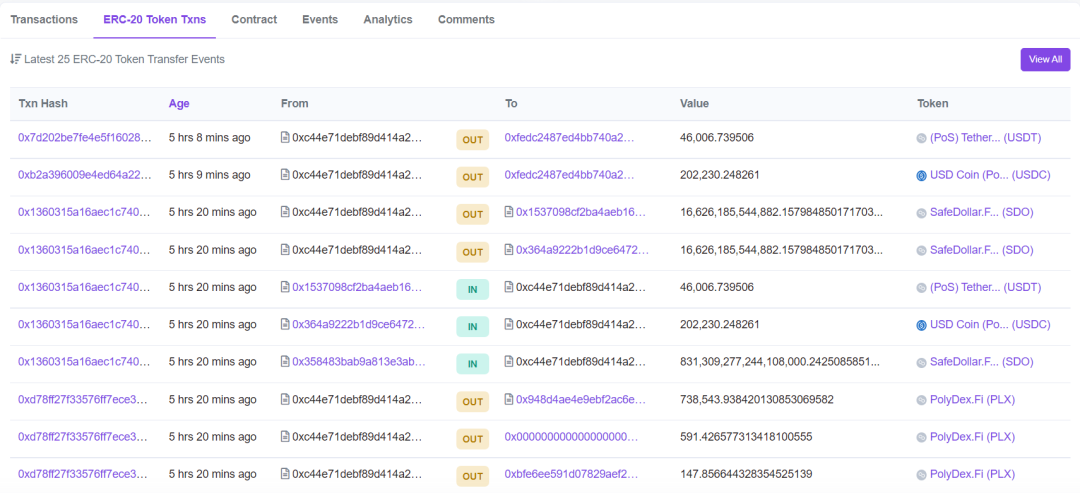Open the null address 0x000000000000000000 link
1080x493 pixels.
571,437
